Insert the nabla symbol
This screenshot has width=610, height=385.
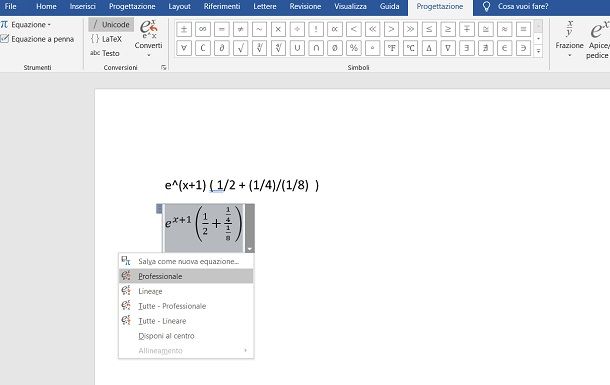(x=448, y=48)
